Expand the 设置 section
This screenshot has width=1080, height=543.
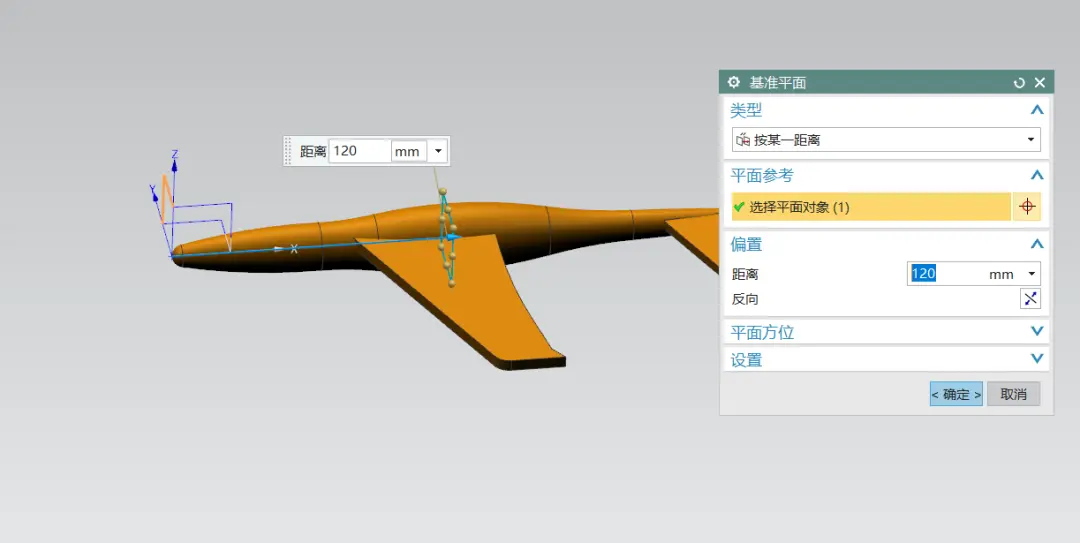(x=1037, y=358)
